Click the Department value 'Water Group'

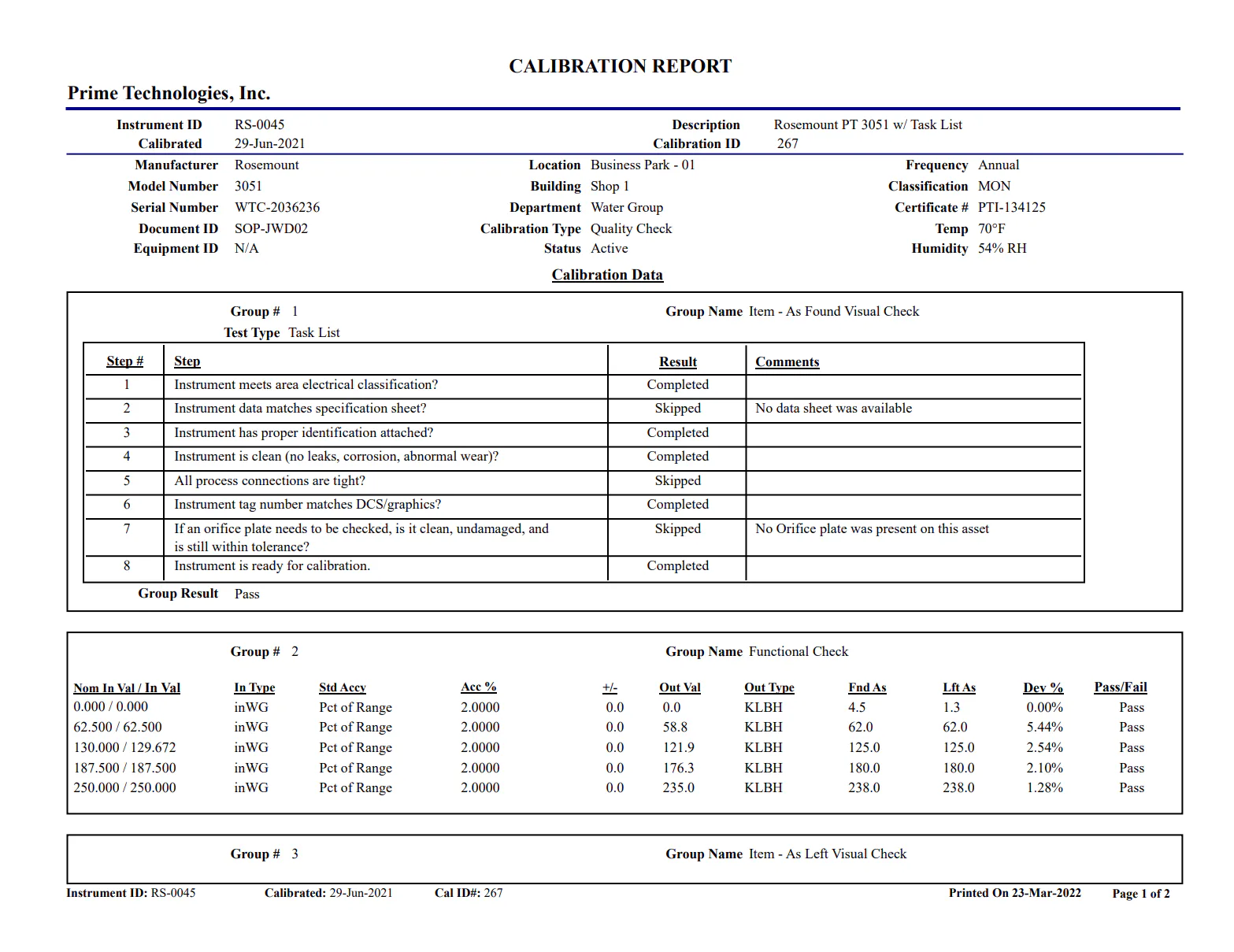(627, 207)
